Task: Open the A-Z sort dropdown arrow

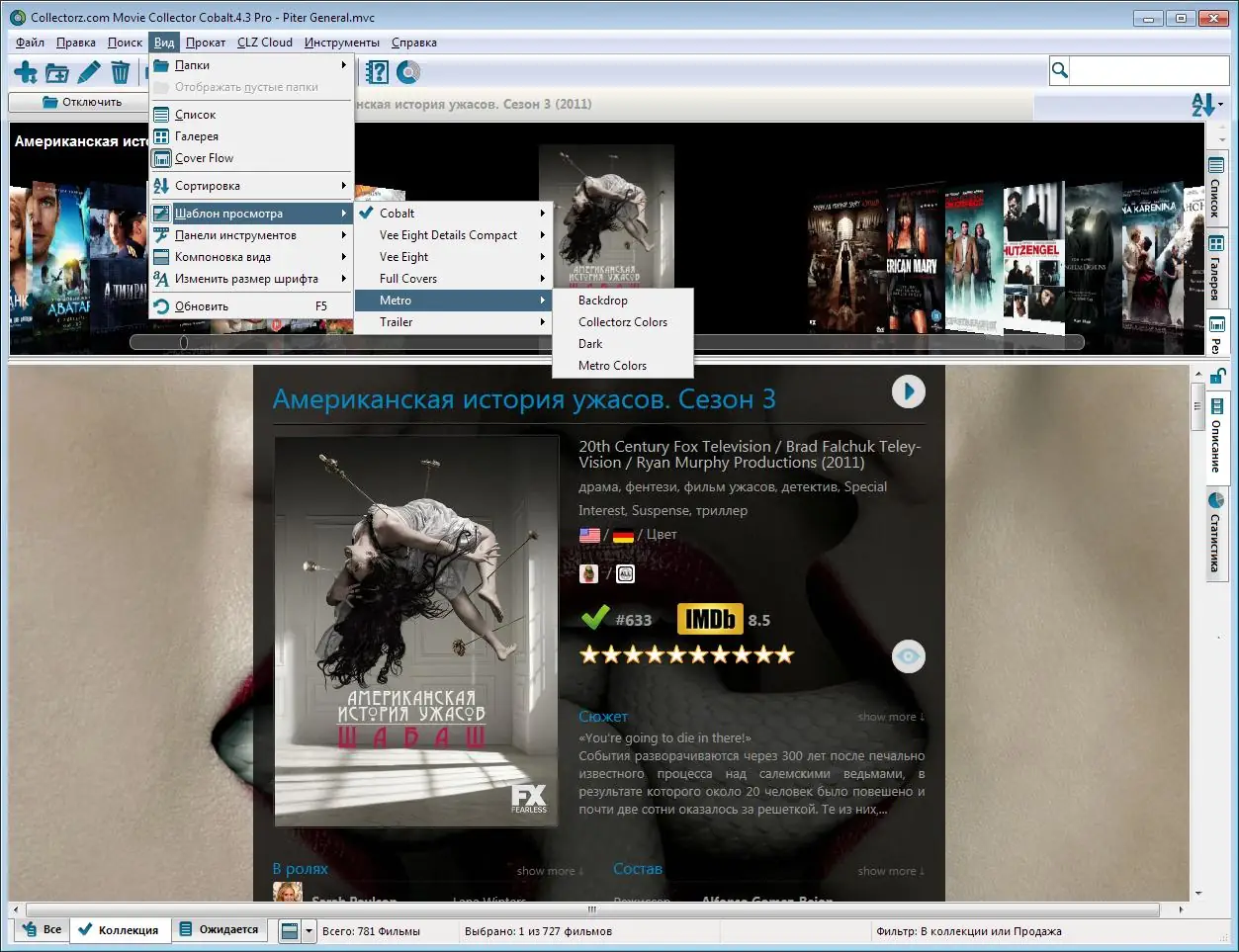Action: pos(1220,104)
